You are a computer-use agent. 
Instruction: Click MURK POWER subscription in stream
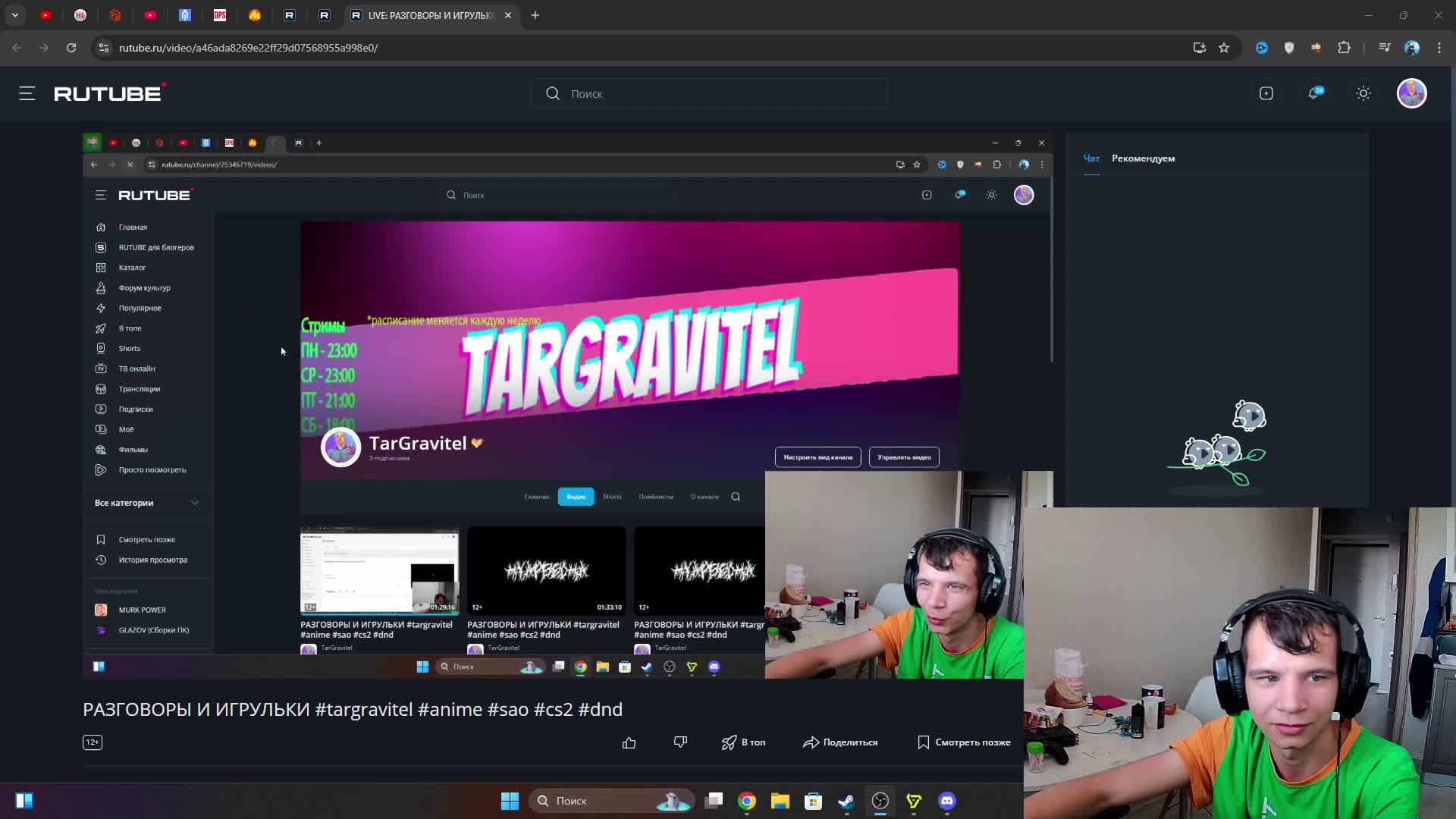tap(142, 610)
